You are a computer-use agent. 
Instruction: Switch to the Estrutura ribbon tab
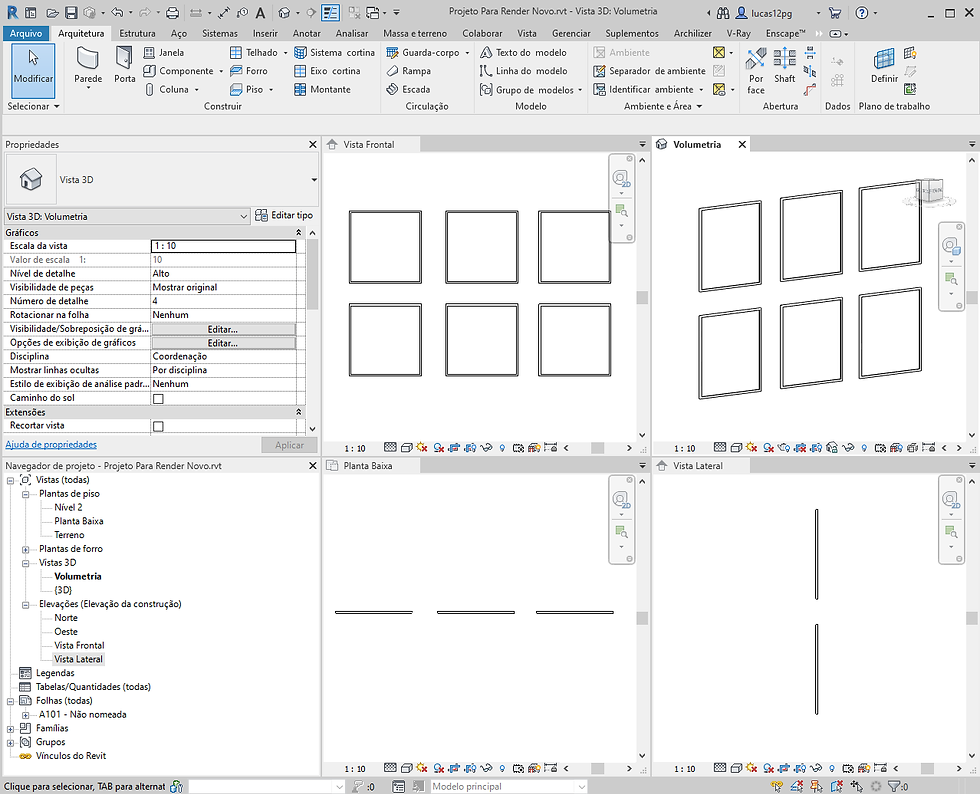click(137, 33)
